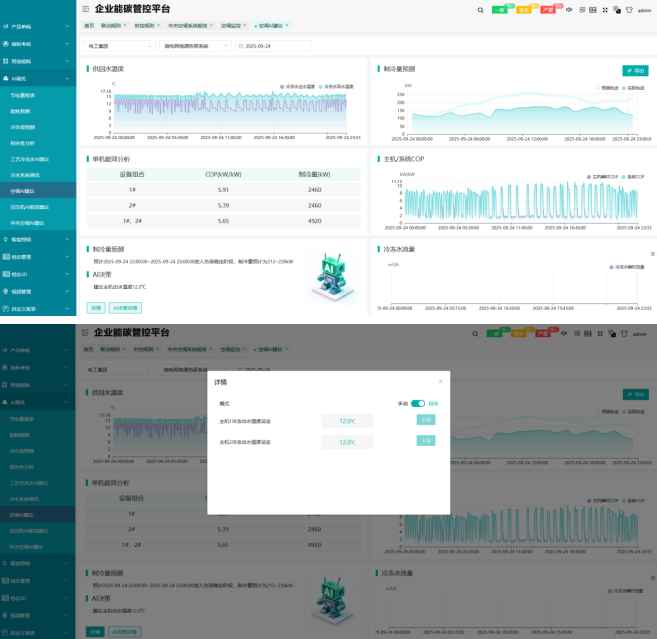Collapse sidebar via hamburger icon beside undimmed platform title

tap(85, 9)
